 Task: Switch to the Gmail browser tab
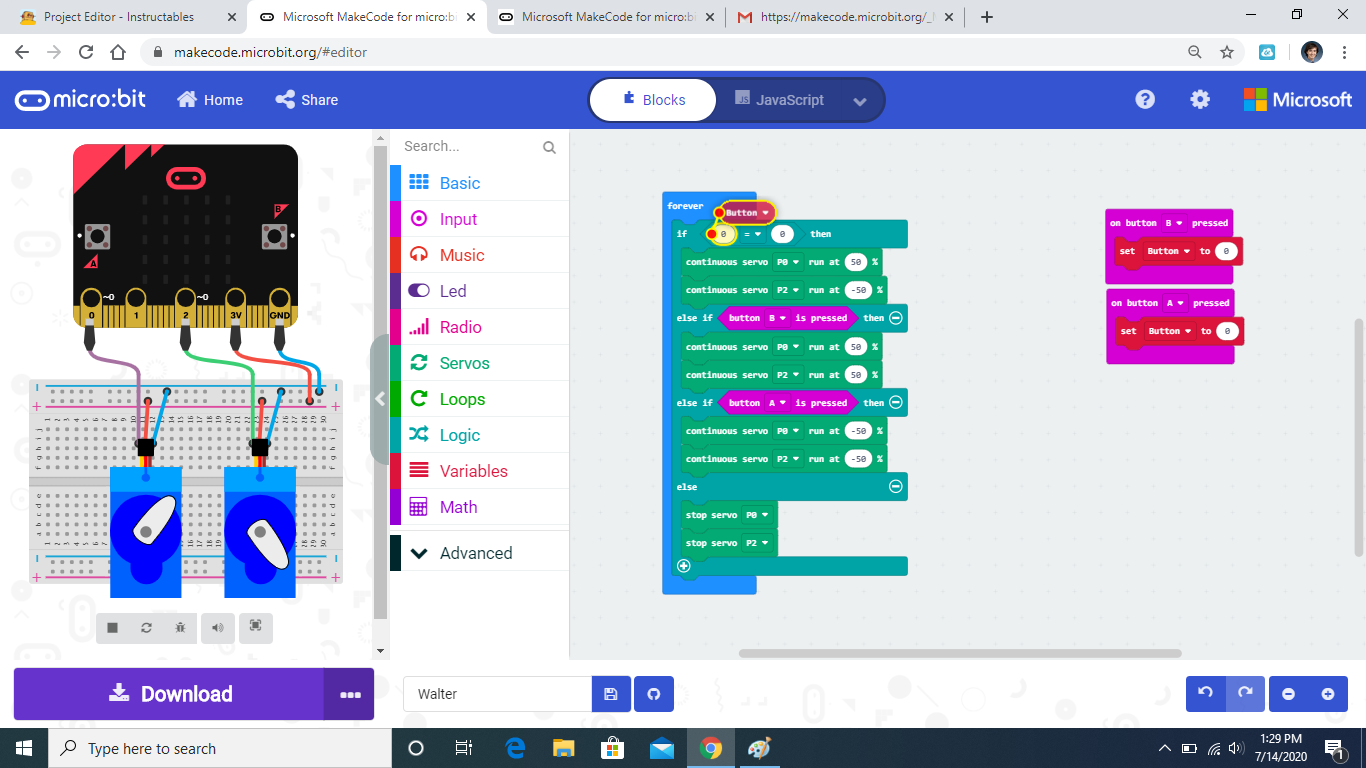(846, 17)
